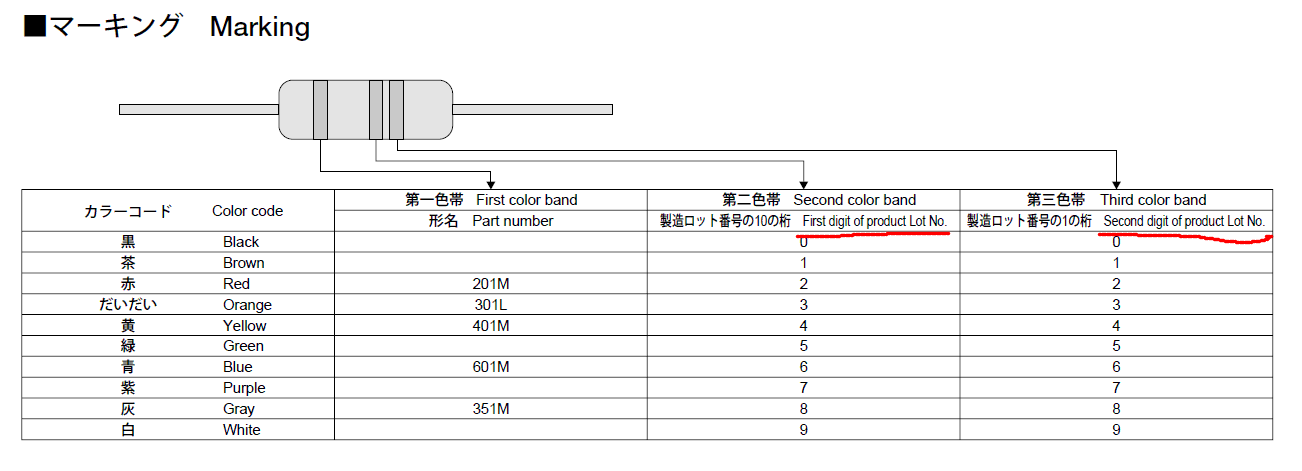Select the "製造ロット番号の10の桁" label
This screenshot has height=471, width=1302.
[725, 221]
